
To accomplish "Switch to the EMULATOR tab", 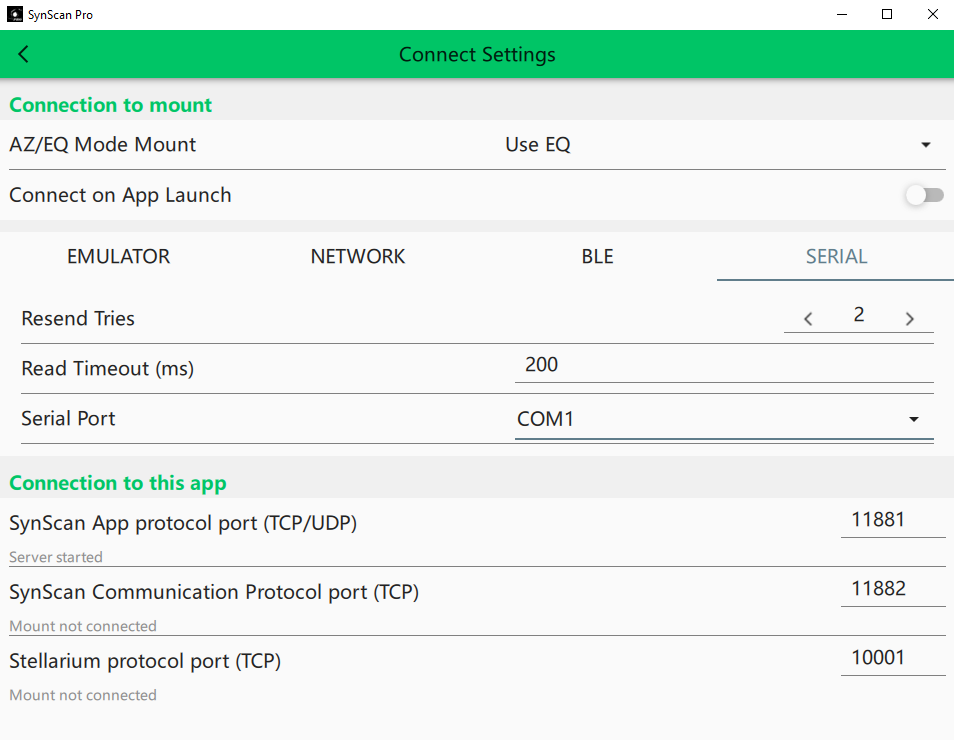I will (118, 257).
